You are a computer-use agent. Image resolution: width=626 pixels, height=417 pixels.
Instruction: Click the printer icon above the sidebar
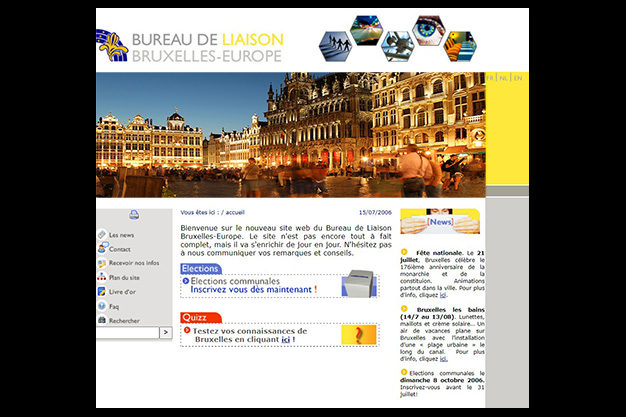134,214
